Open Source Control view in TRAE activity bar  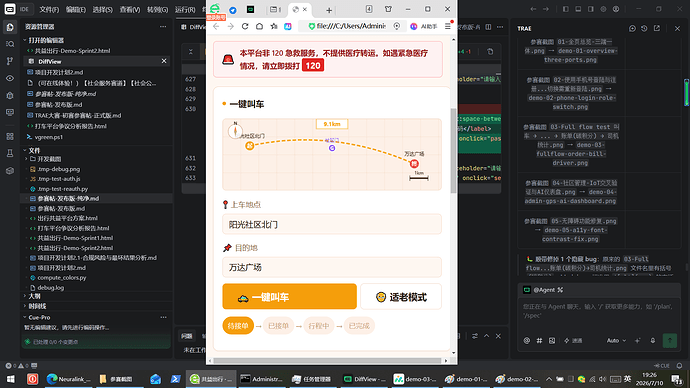(x=10, y=61)
